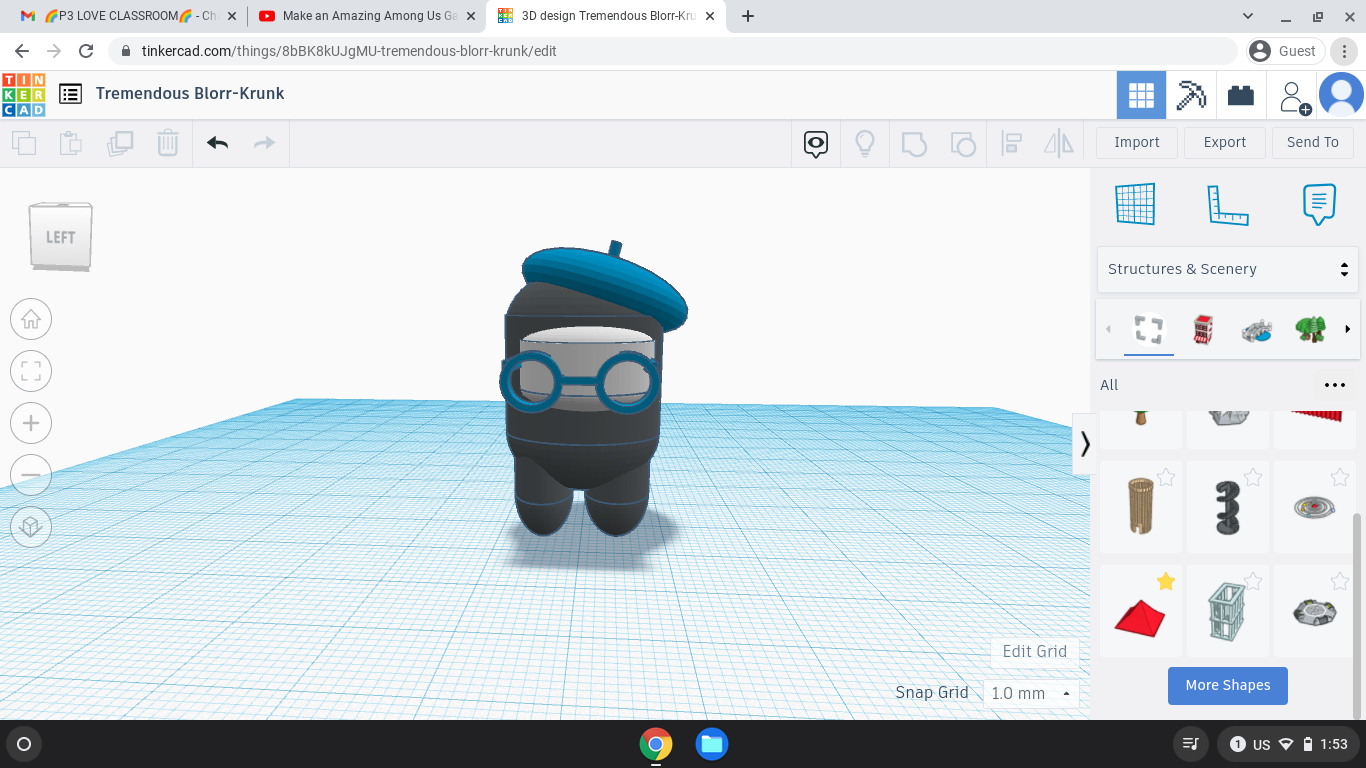Click the More Shapes button
The height and width of the screenshot is (768, 1366).
[1227, 685]
